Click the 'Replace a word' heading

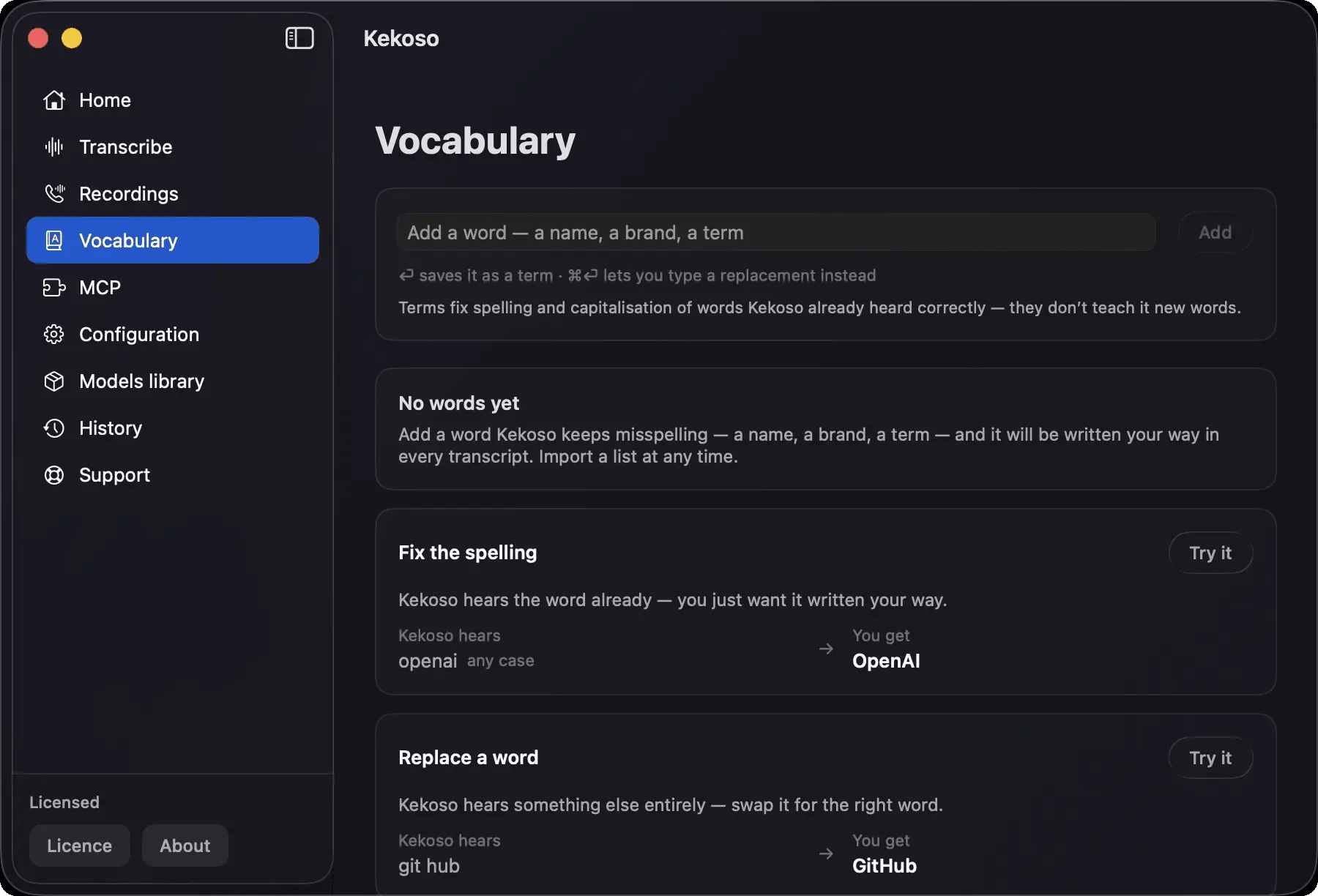point(469,758)
